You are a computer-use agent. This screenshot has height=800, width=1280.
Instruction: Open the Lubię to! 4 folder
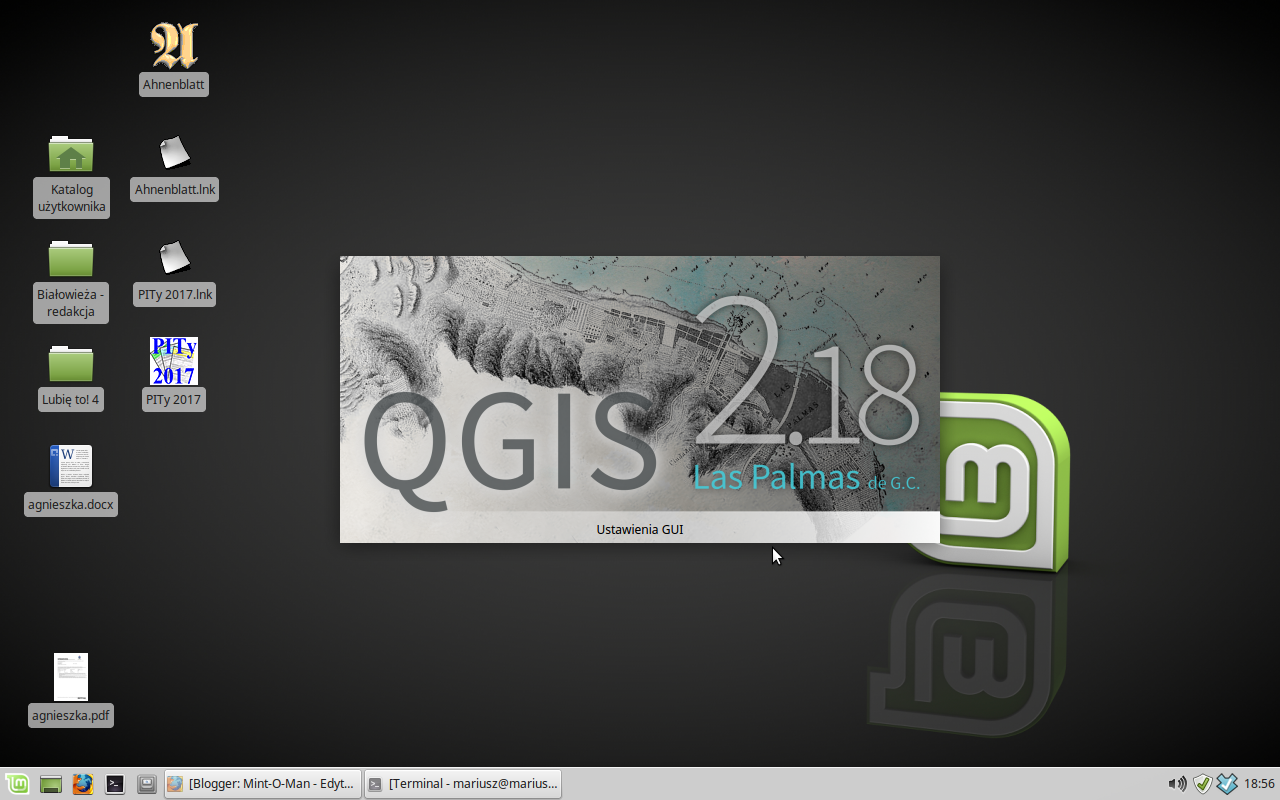pyautogui.click(x=71, y=360)
